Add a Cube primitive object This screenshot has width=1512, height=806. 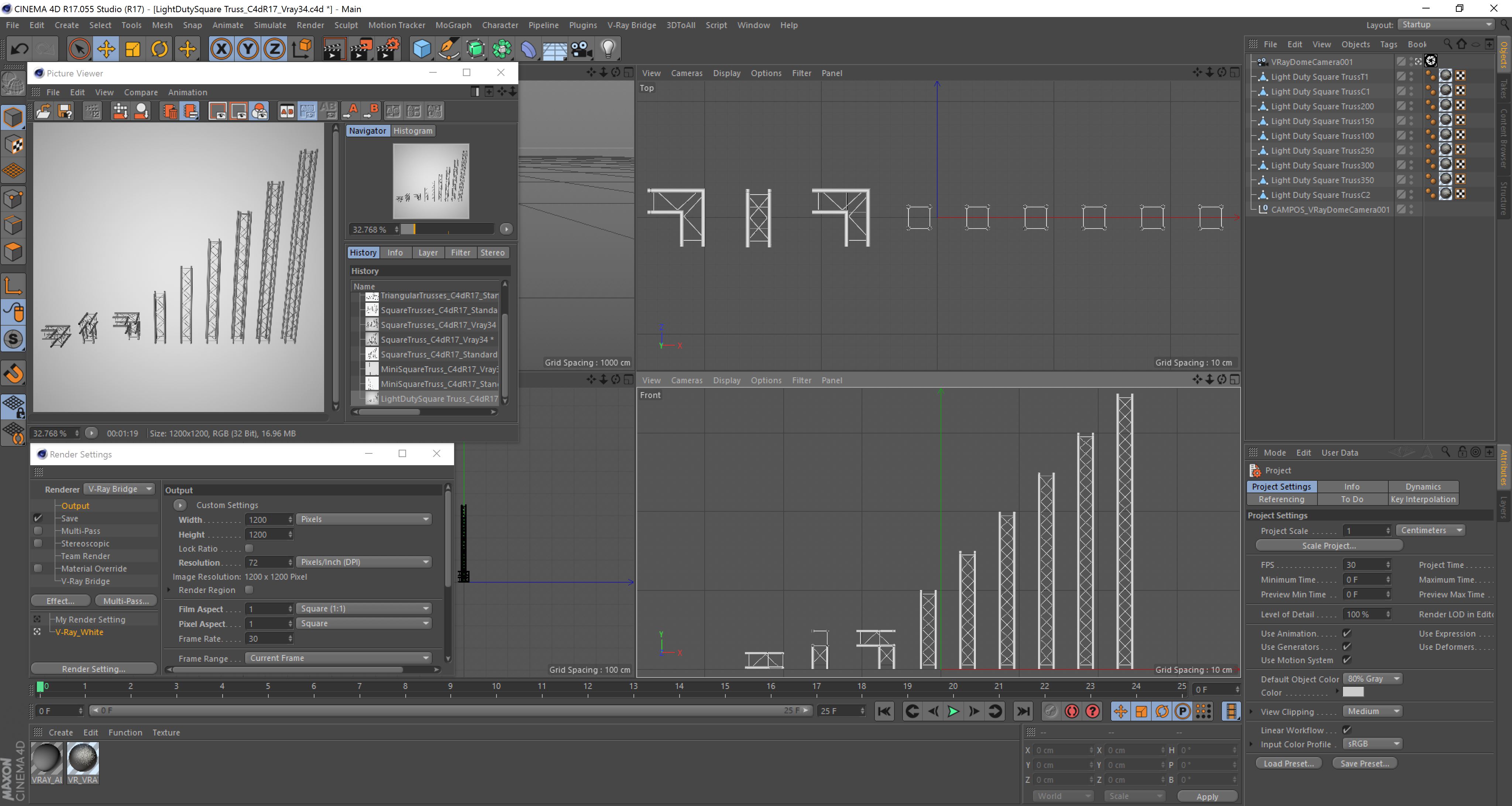tap(422, 49)
